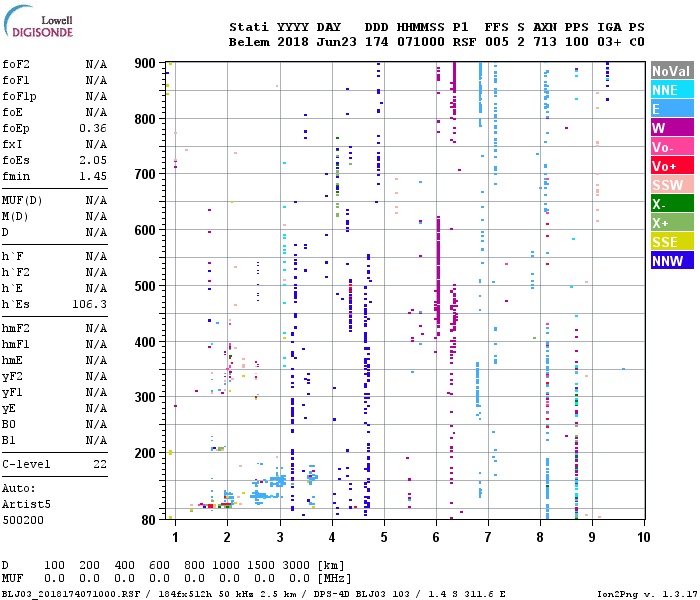Click the station name Belem
Screen dimensions: 700x600
point(249,42)
